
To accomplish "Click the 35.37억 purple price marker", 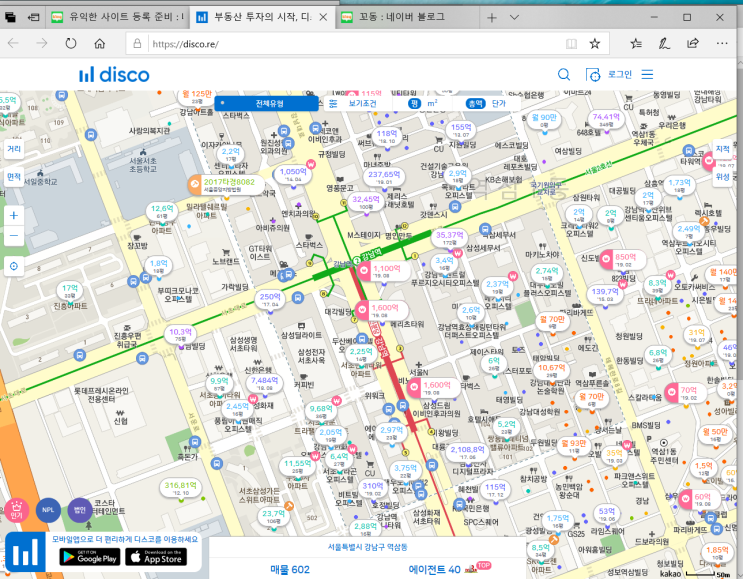I will [x=450, y=238].
